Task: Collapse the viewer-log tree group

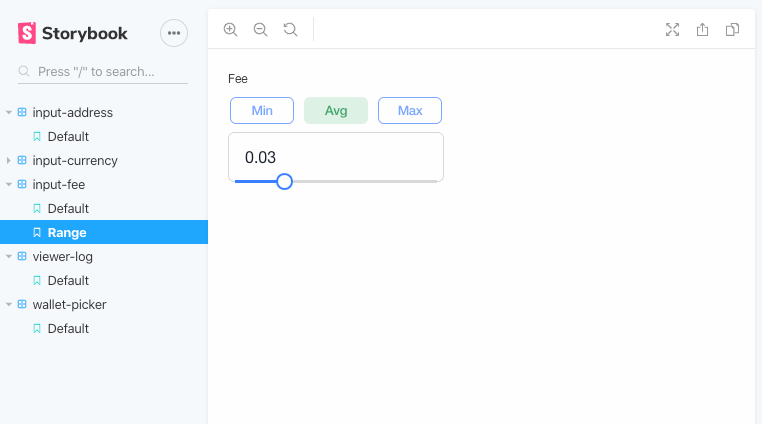Action: point(8,256)
